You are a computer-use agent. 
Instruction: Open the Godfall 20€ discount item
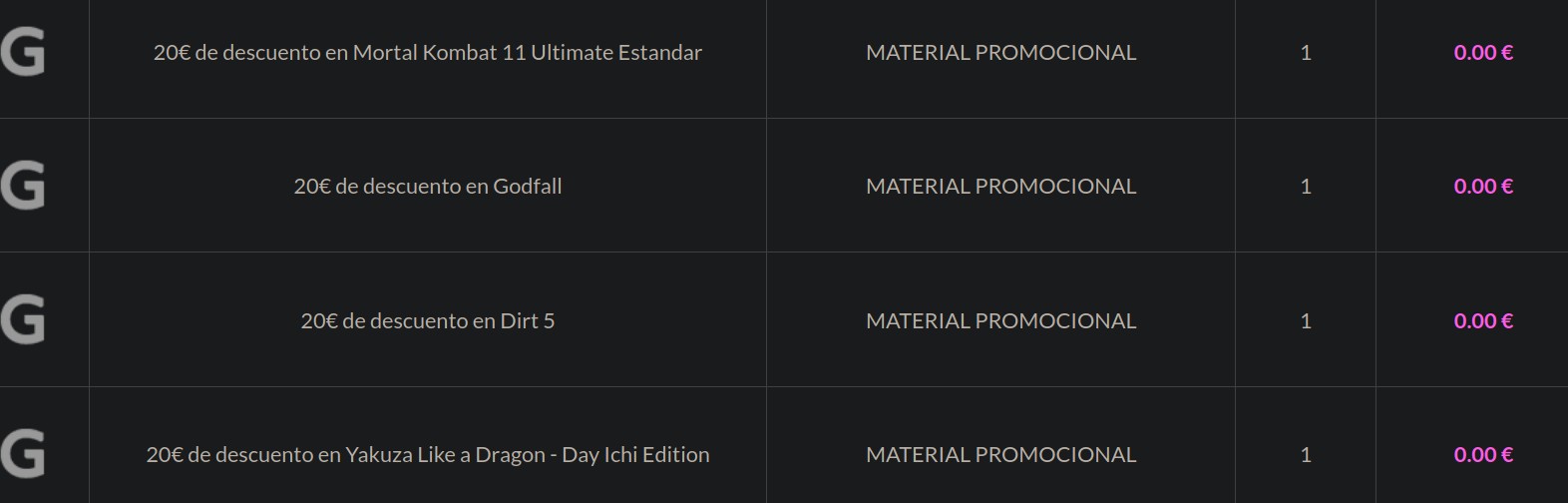427,187
